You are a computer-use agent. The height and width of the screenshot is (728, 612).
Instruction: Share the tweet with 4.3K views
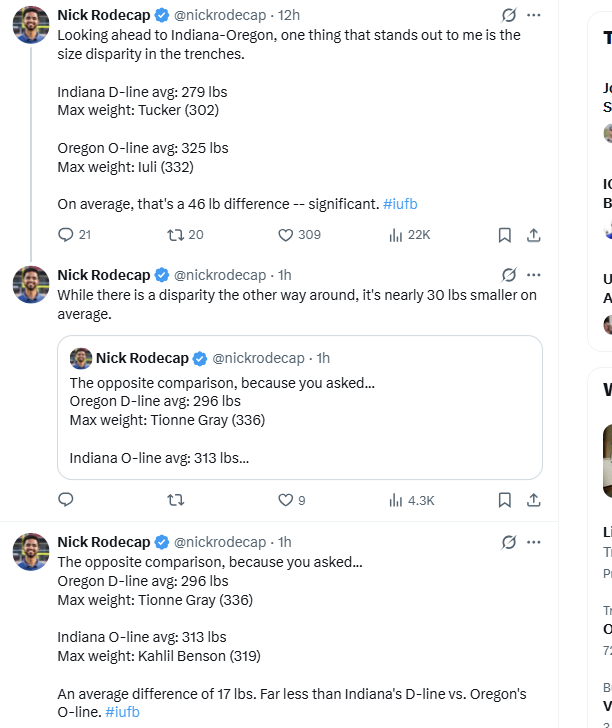pos(534,500)
